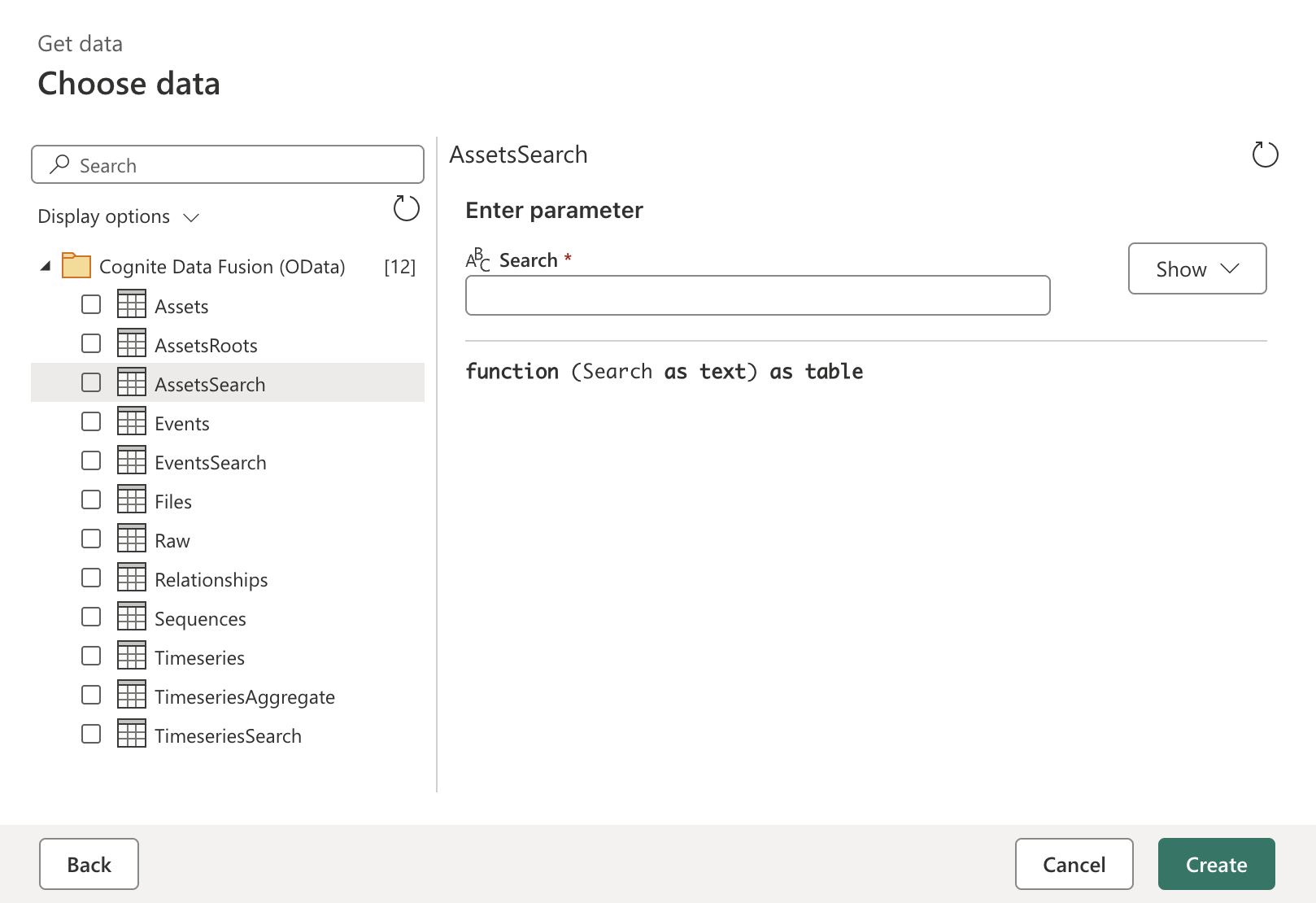Check the TimeseriesAggregate checkbox
The image size is (1316, 903).
point(90,694)
